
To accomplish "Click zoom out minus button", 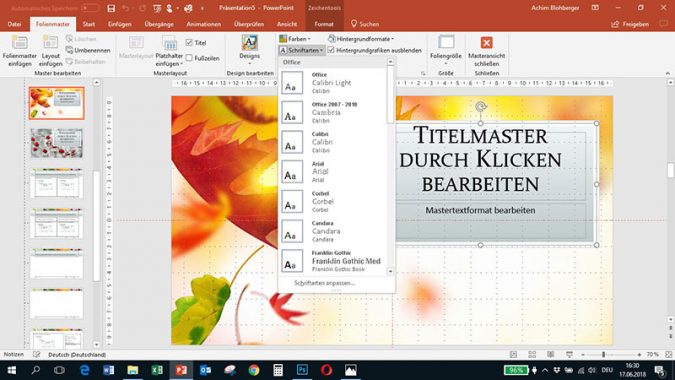I will [583, 354].
